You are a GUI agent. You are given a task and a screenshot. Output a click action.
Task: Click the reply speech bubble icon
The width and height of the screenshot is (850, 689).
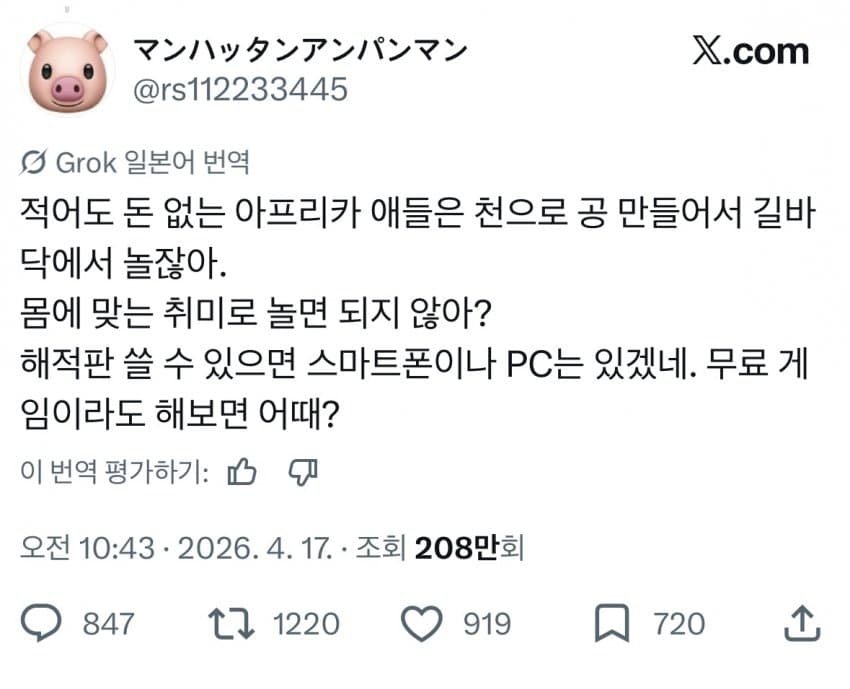click(41, 622)
